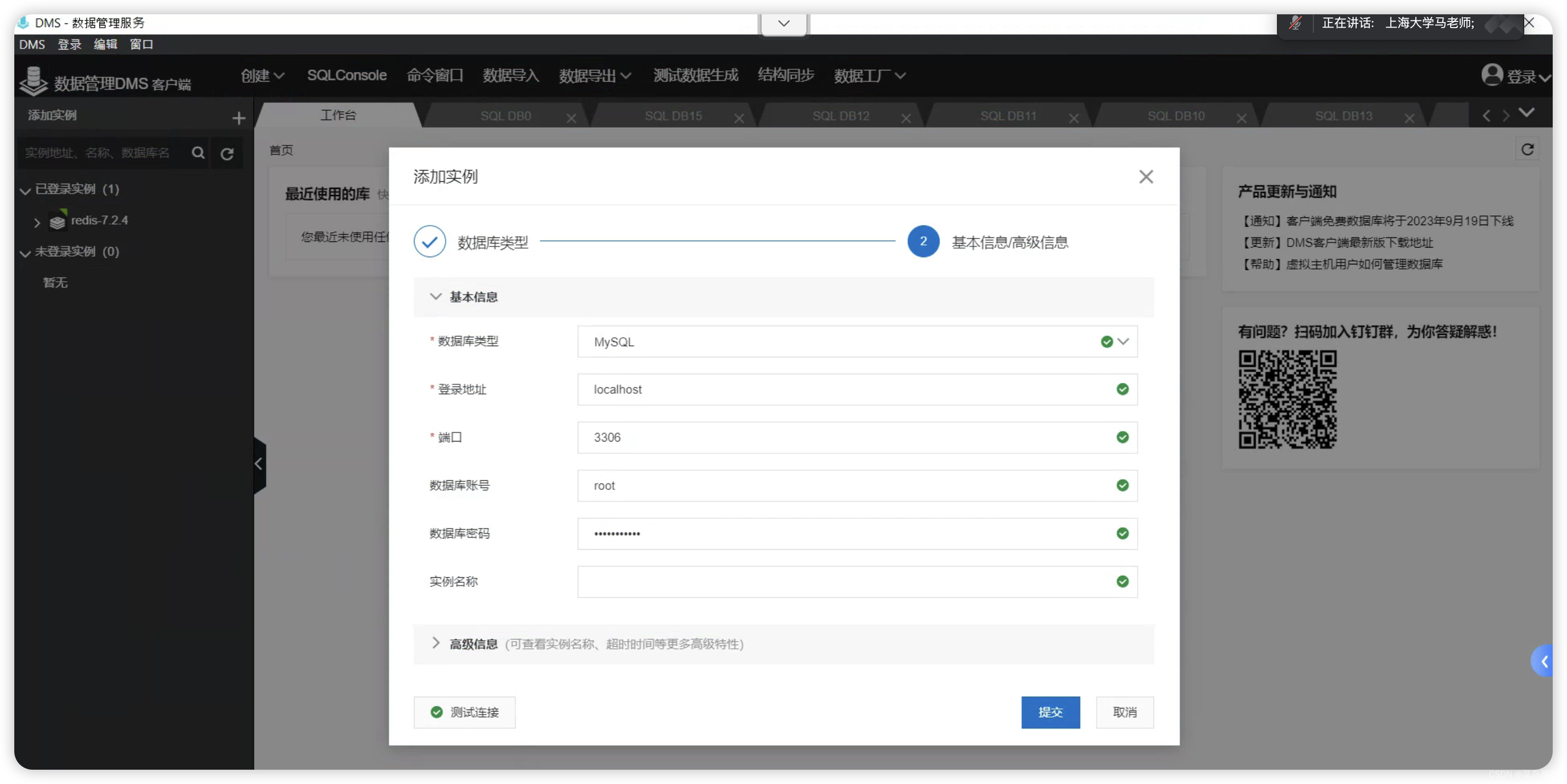
Task: Open the 创建 dropdown menu
Action: (262, 76)
